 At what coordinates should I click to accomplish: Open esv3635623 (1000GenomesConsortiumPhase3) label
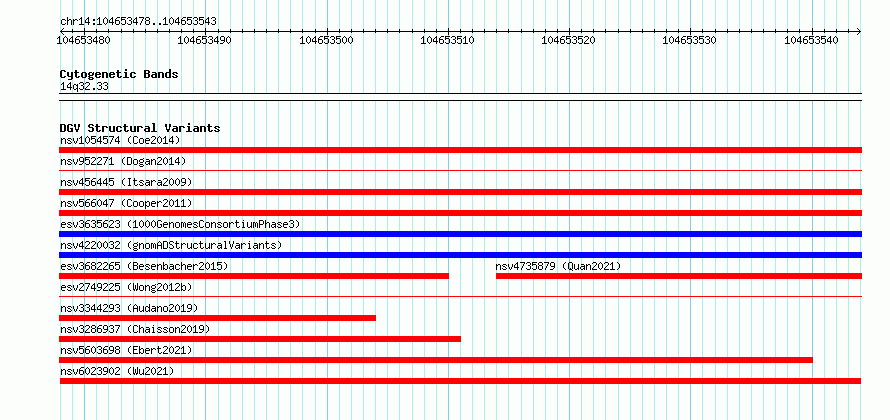coord(180,224)
